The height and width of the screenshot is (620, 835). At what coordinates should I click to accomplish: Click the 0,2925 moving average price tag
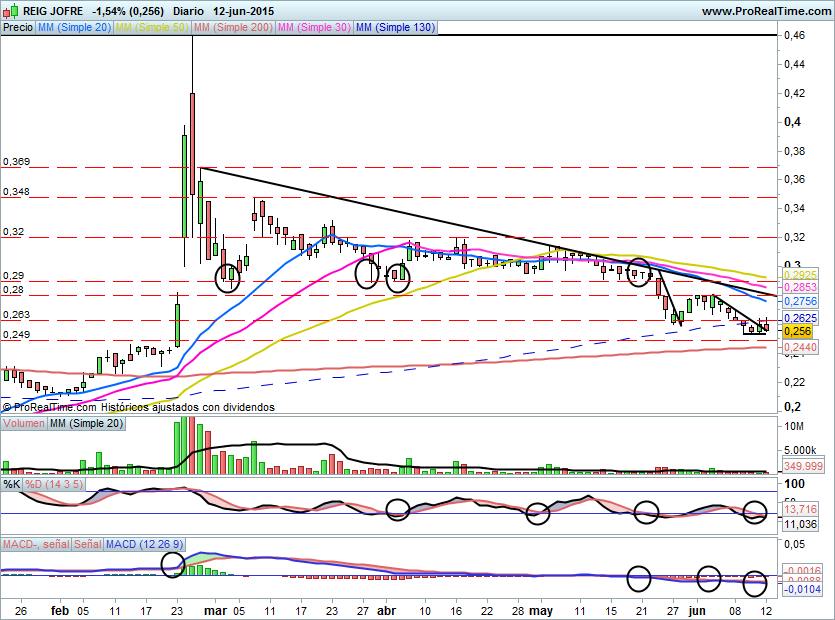(800, 274)
